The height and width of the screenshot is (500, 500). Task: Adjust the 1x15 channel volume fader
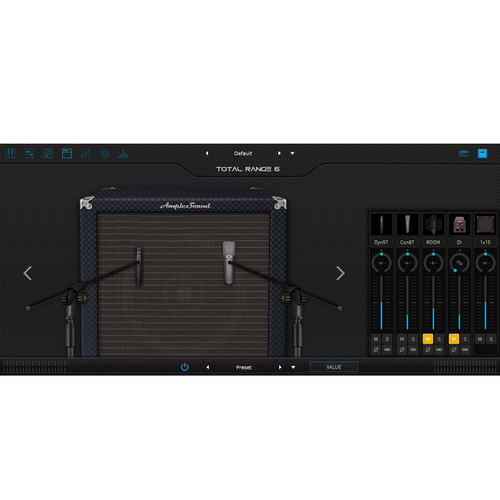pyautogui.click(x=485, y=303)
